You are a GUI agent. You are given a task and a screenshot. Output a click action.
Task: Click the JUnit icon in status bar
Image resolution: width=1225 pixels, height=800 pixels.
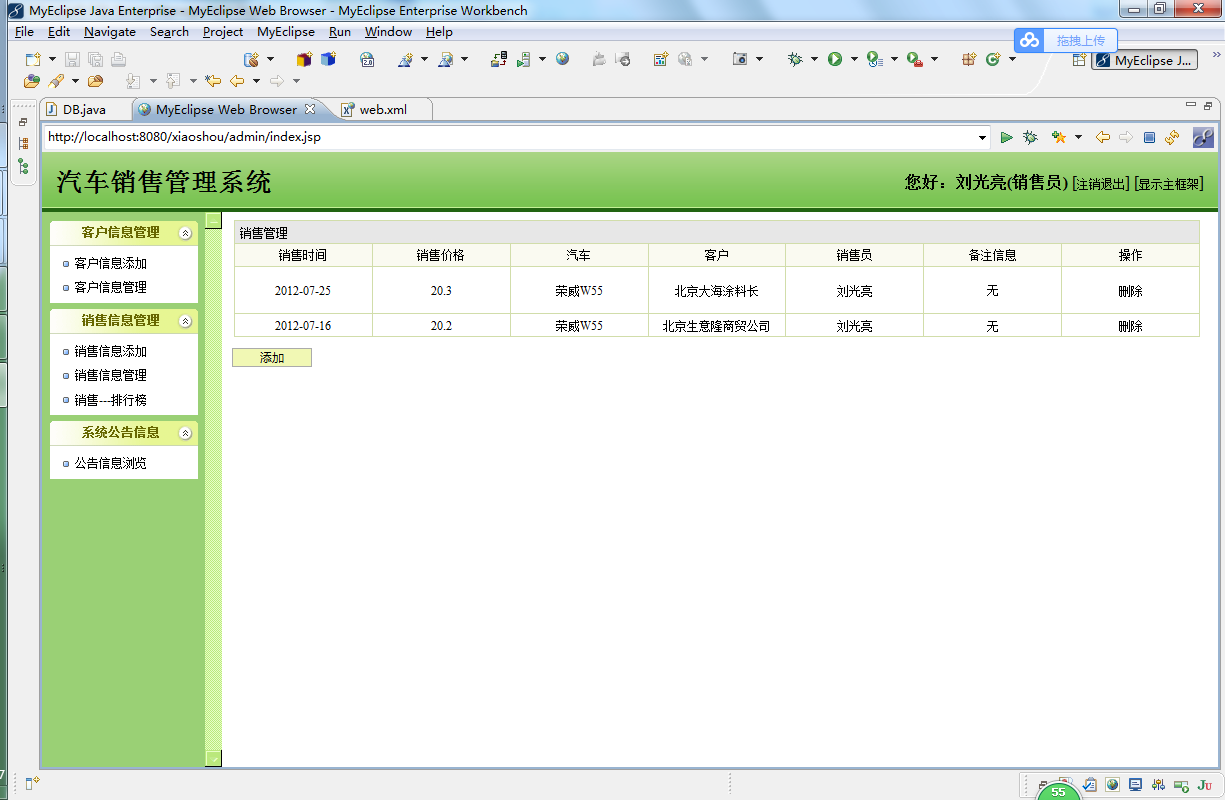point(1204,785)
